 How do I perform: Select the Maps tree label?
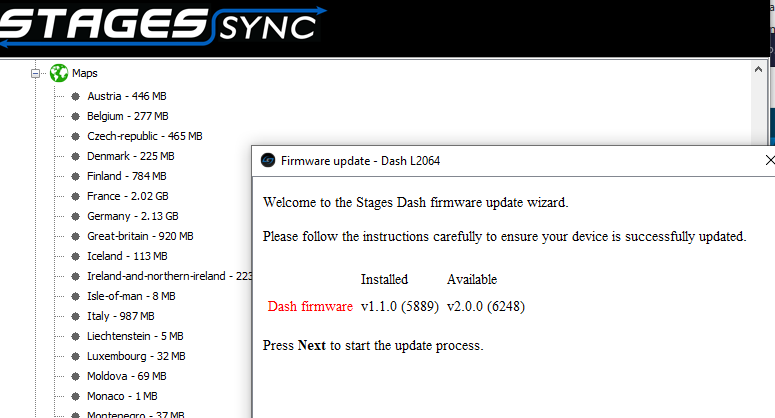click(x=85, y=73)
